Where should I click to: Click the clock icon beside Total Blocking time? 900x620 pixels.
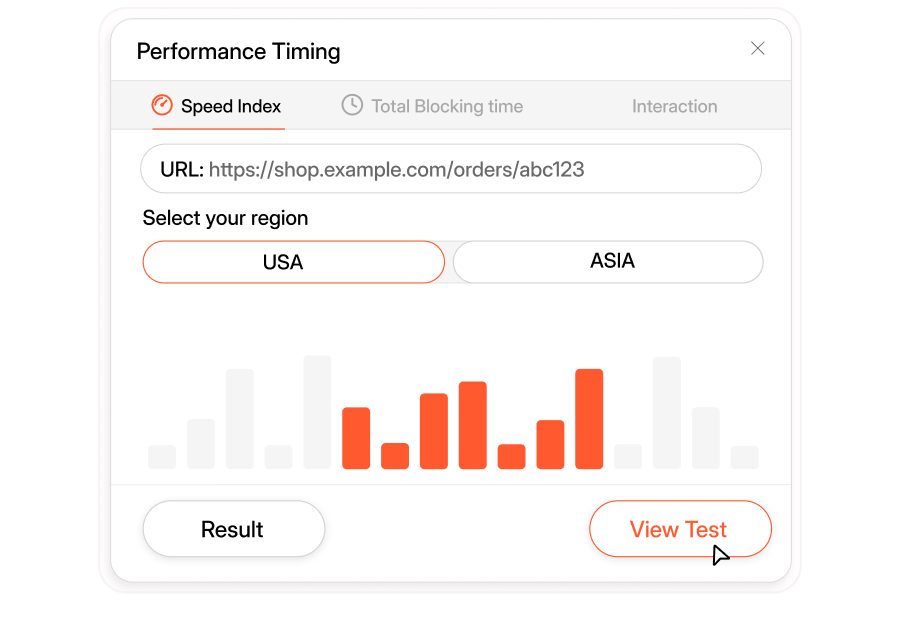(x=352, y=105)
